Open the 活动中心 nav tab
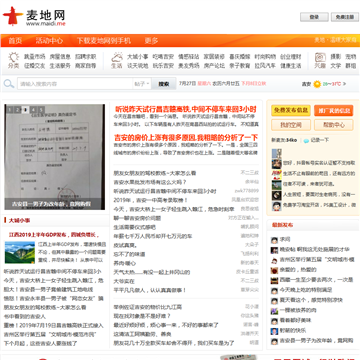 (x=49, y=41)
